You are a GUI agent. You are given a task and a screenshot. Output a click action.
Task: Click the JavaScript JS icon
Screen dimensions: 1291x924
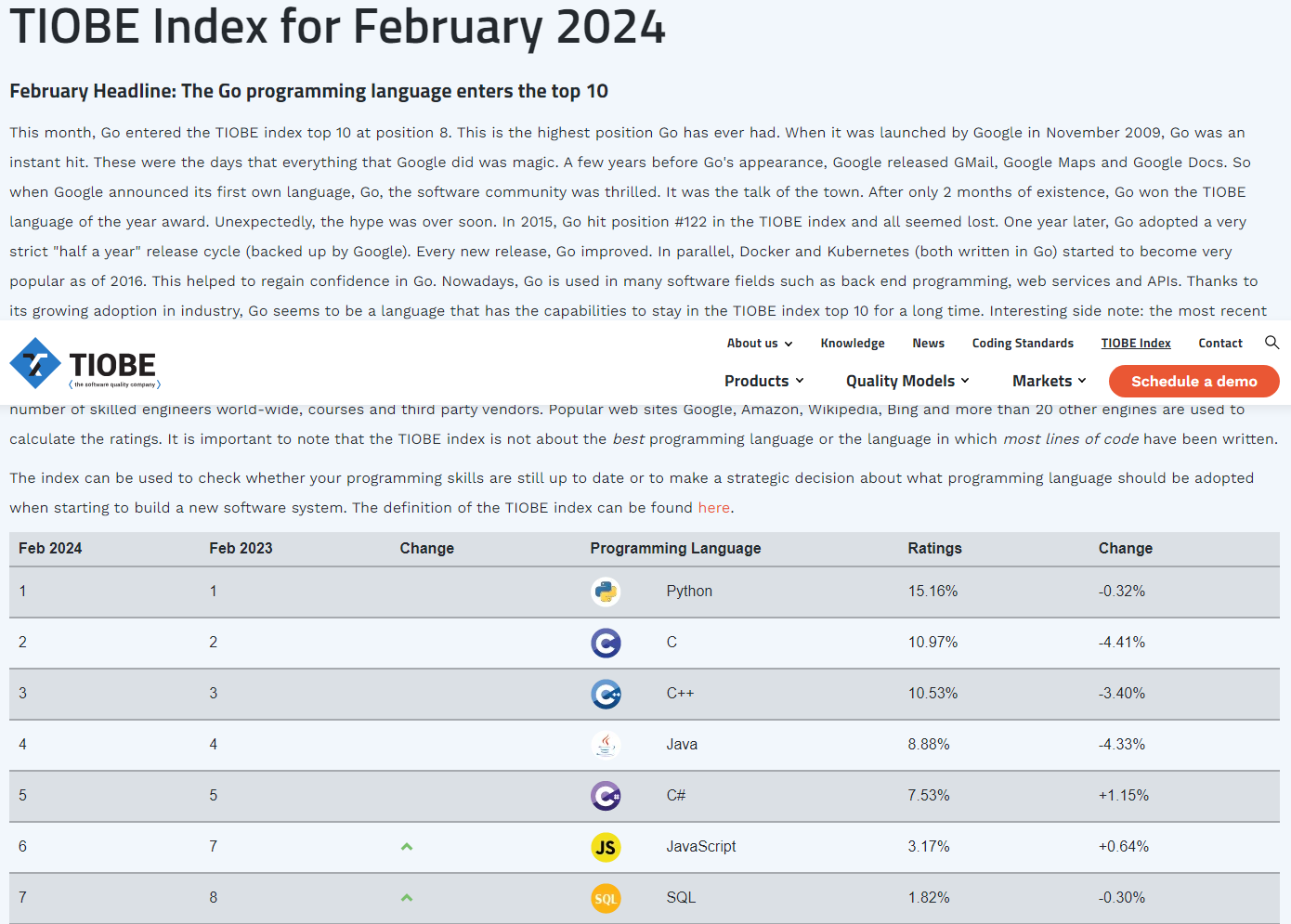(x=606, y=847)
